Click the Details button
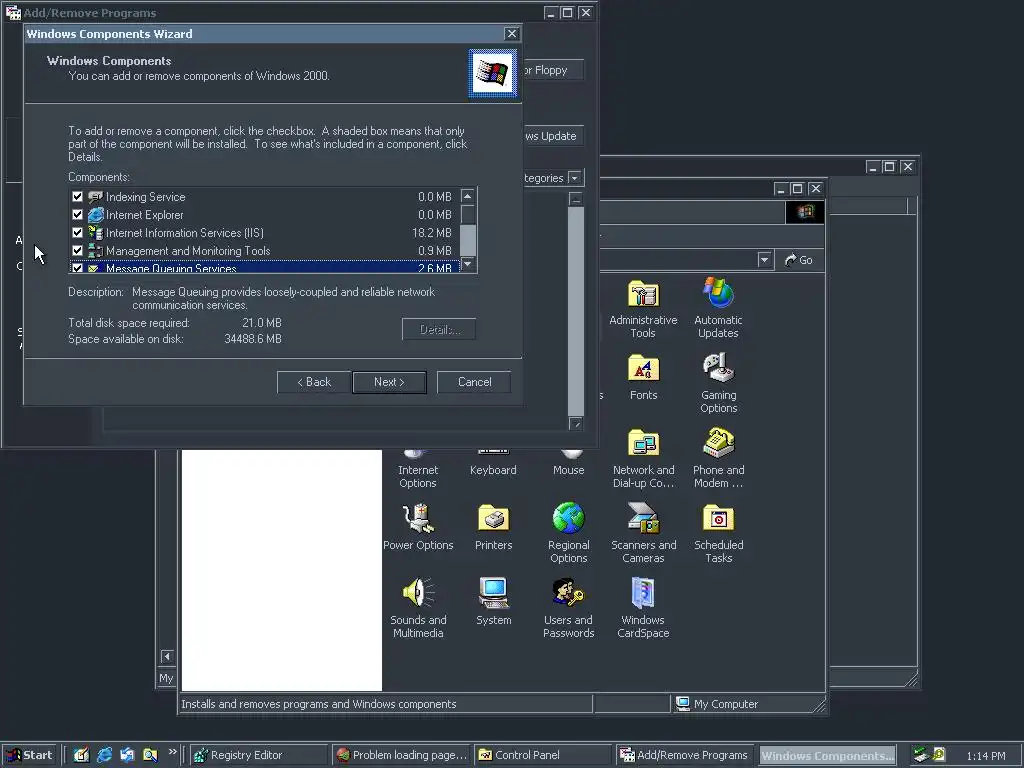The height and width of the screenshot is (768, 1024). (439, 330)
